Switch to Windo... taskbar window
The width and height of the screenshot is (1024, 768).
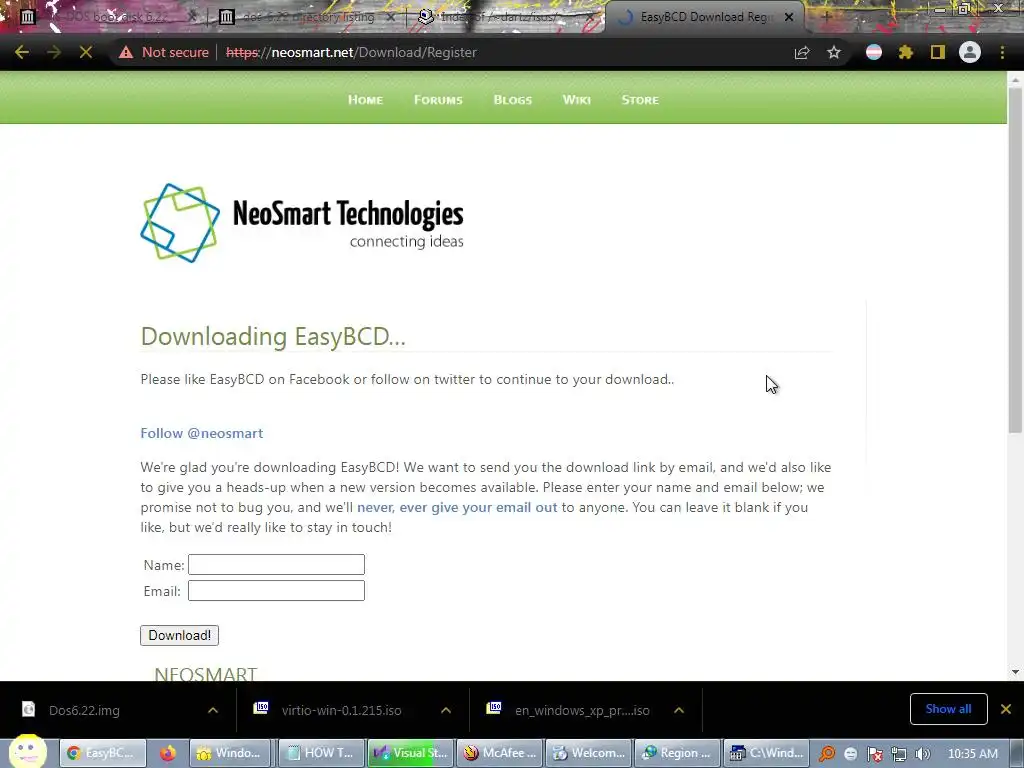tap(231, 753)
